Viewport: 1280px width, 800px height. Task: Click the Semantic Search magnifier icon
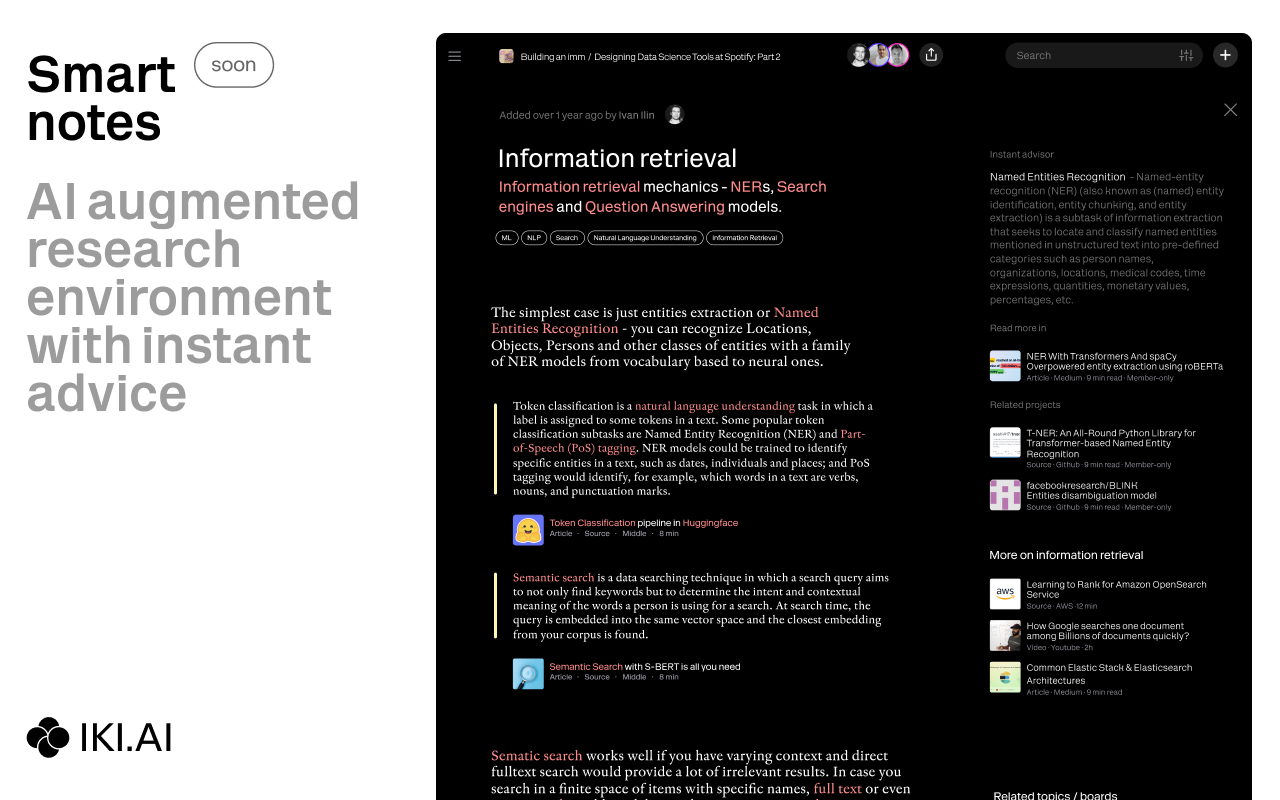528,673
